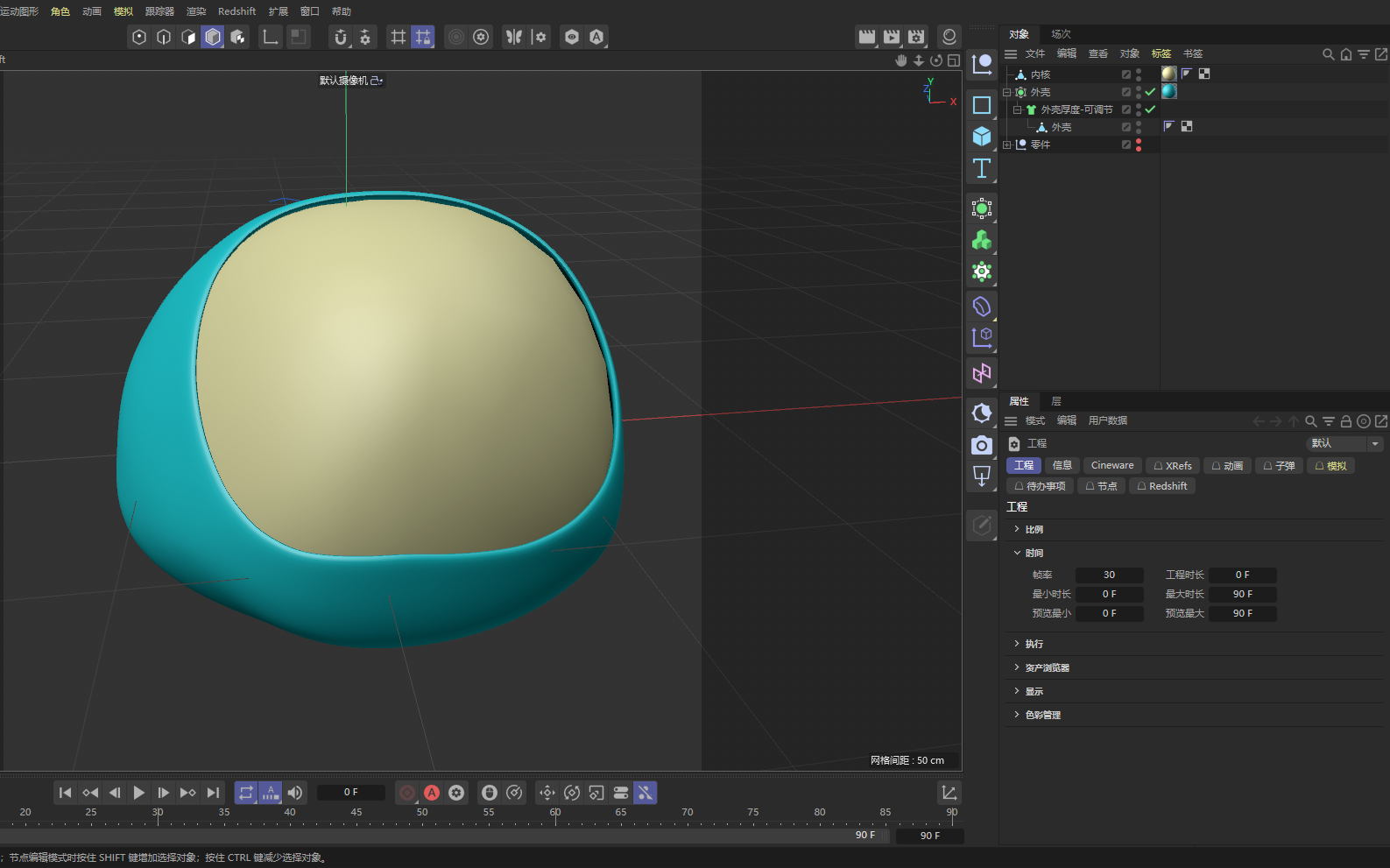Toggle the Locked Workplane highlighted icon
The image size is (1390, 868).
[423, 37]
